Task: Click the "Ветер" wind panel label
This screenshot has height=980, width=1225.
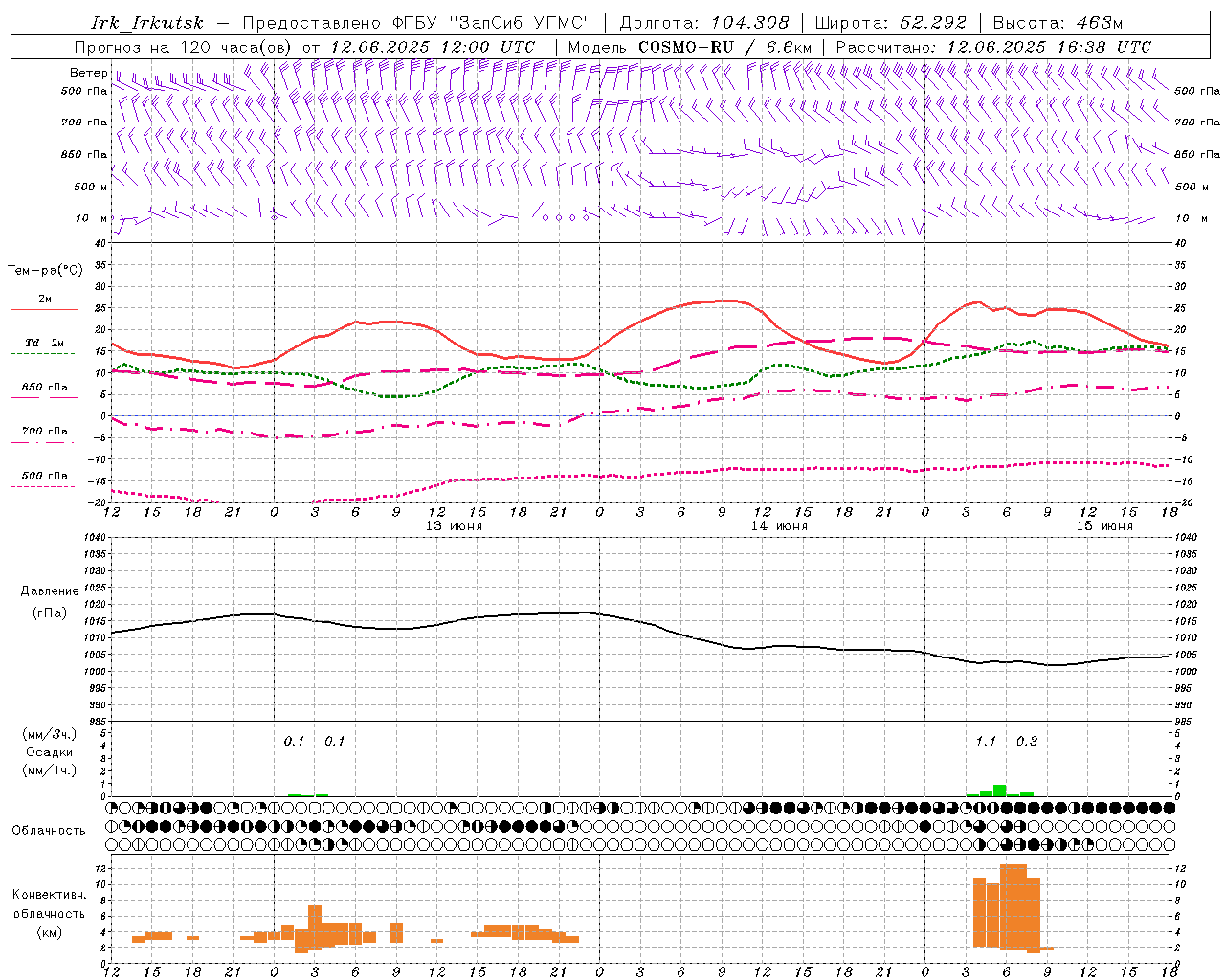Action: (x=88, y=73)
